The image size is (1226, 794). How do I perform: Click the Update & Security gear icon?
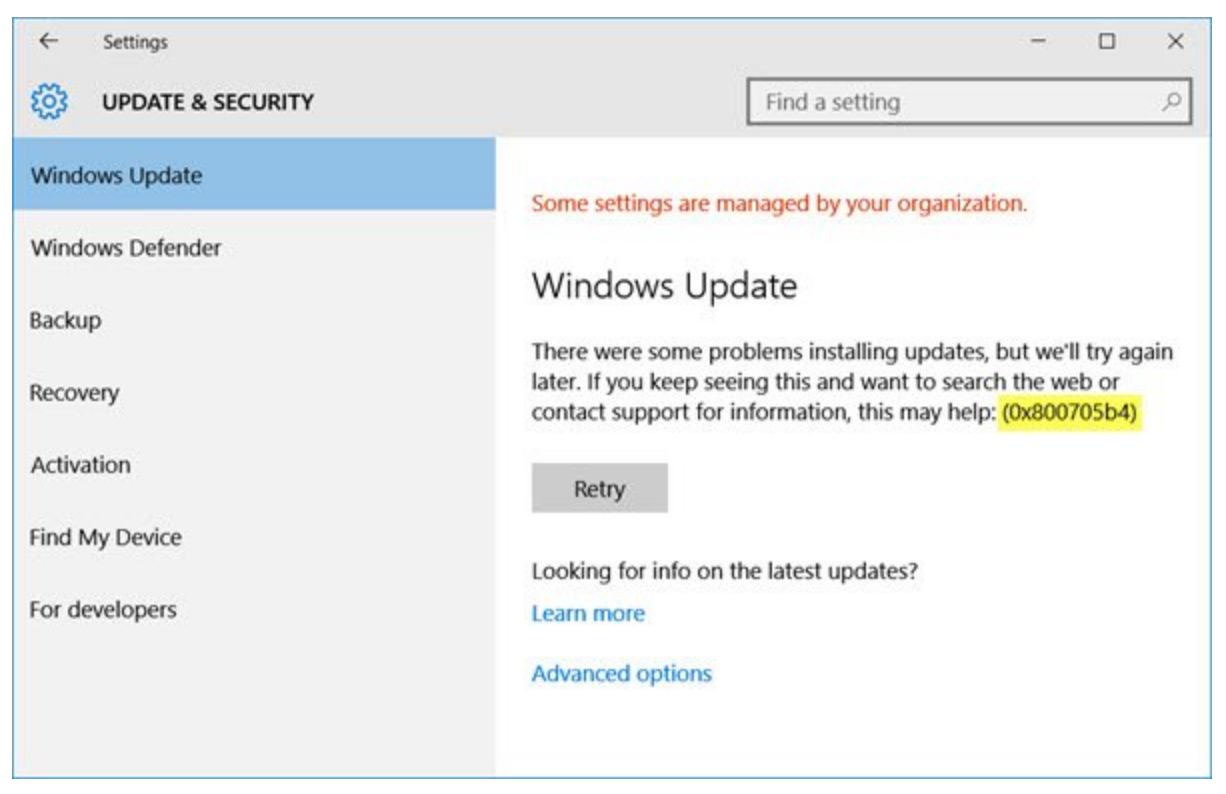pos(49,102)
